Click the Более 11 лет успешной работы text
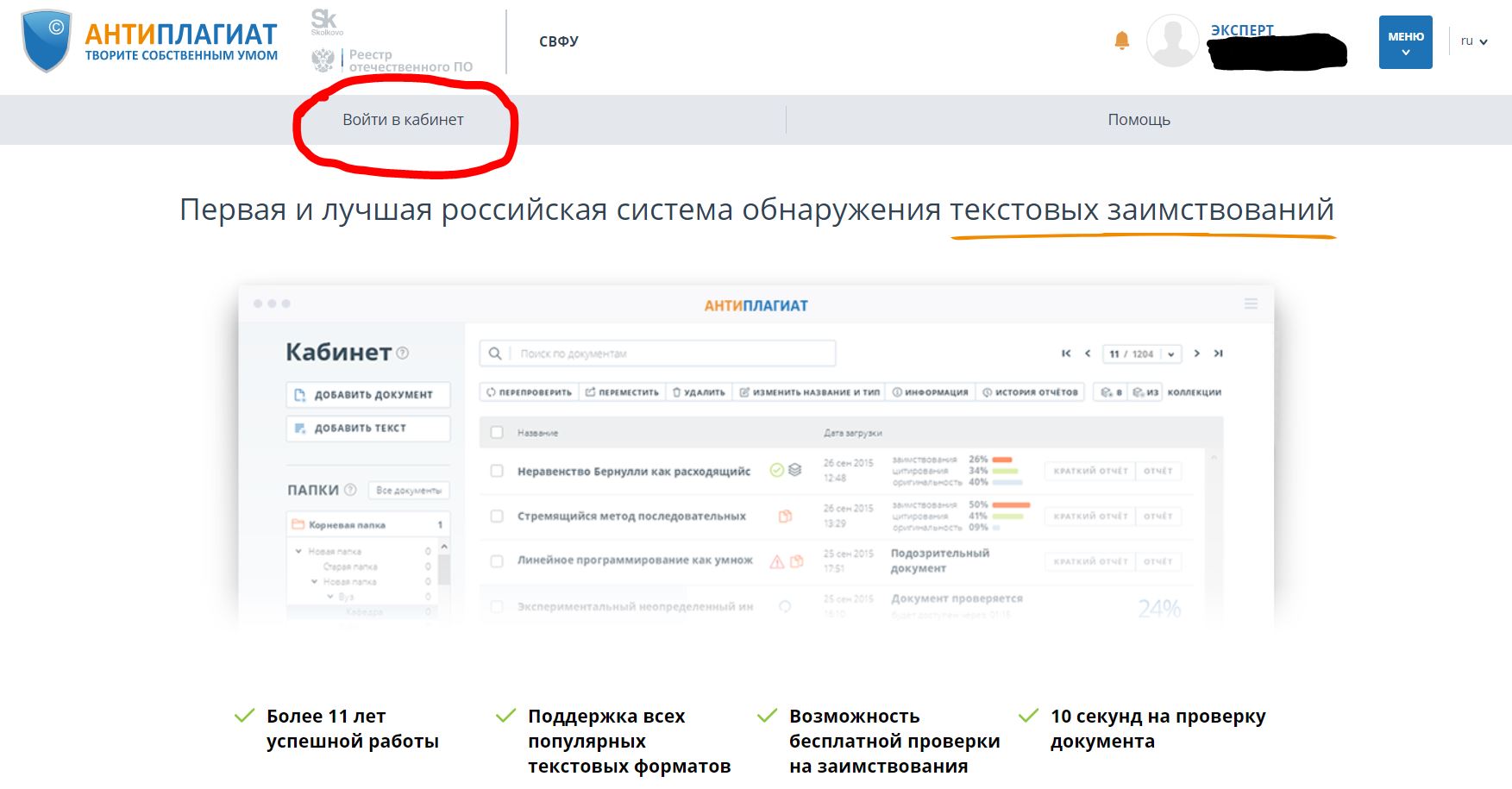 353,729
